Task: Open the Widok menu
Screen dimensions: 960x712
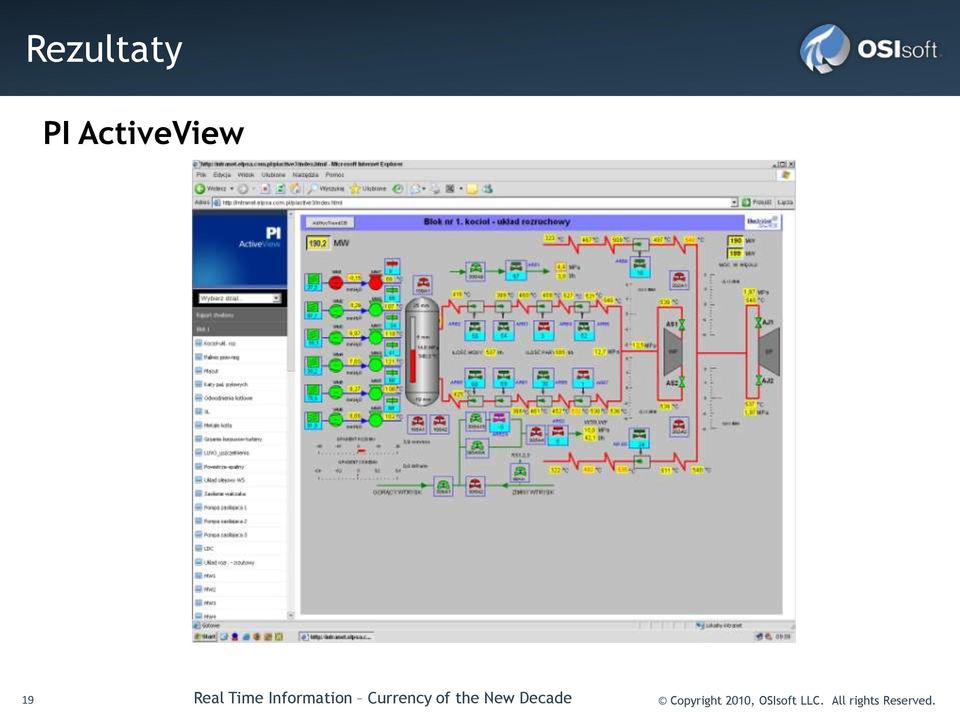Action: [x=246, y=175]
